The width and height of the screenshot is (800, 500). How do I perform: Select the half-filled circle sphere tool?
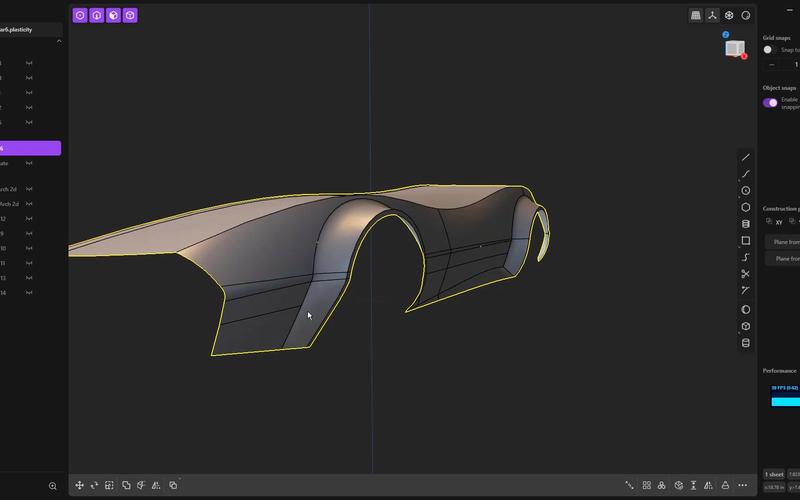(x=745, y=310)
